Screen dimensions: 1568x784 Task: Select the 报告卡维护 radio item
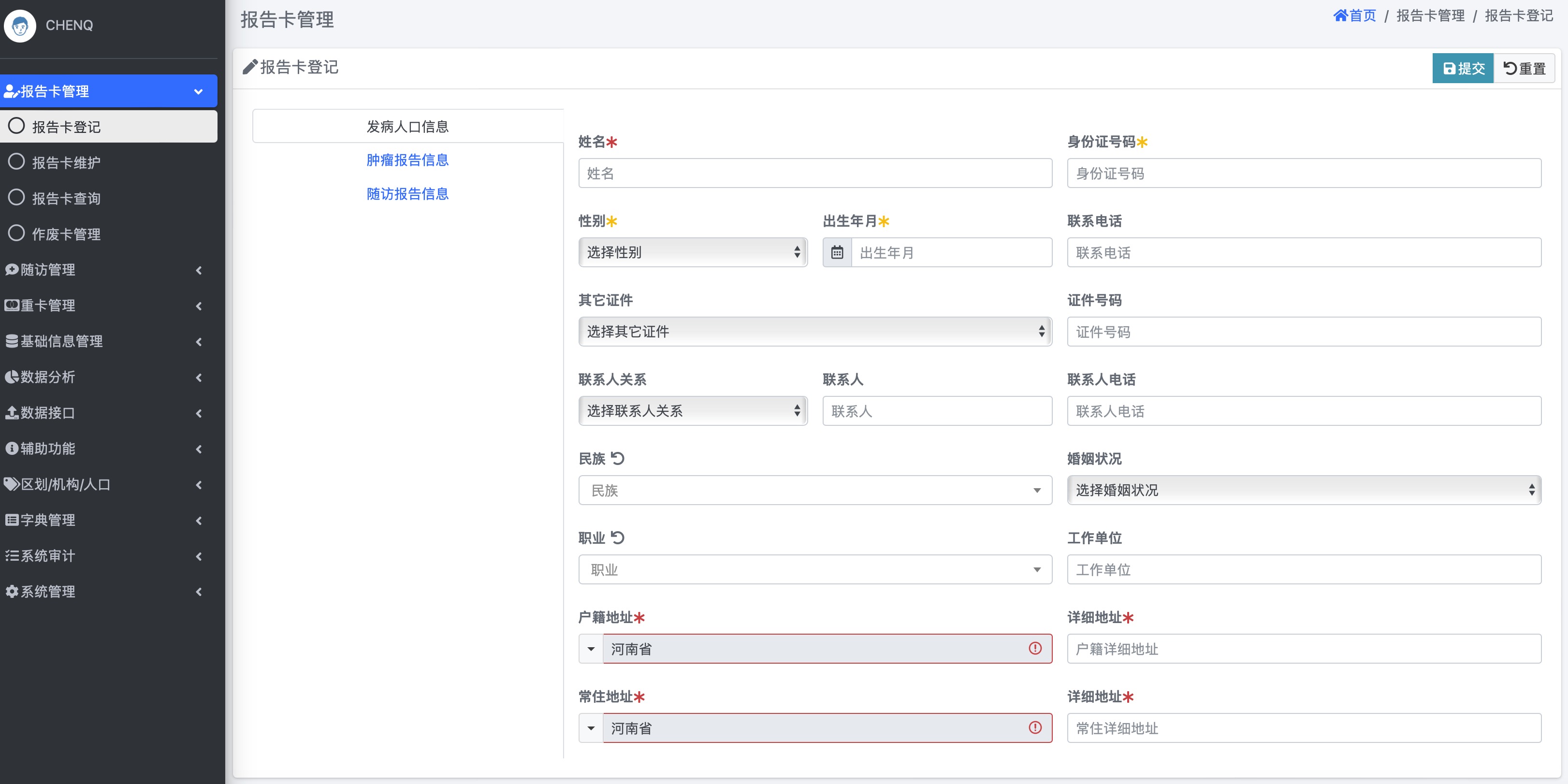click(66, 162)
